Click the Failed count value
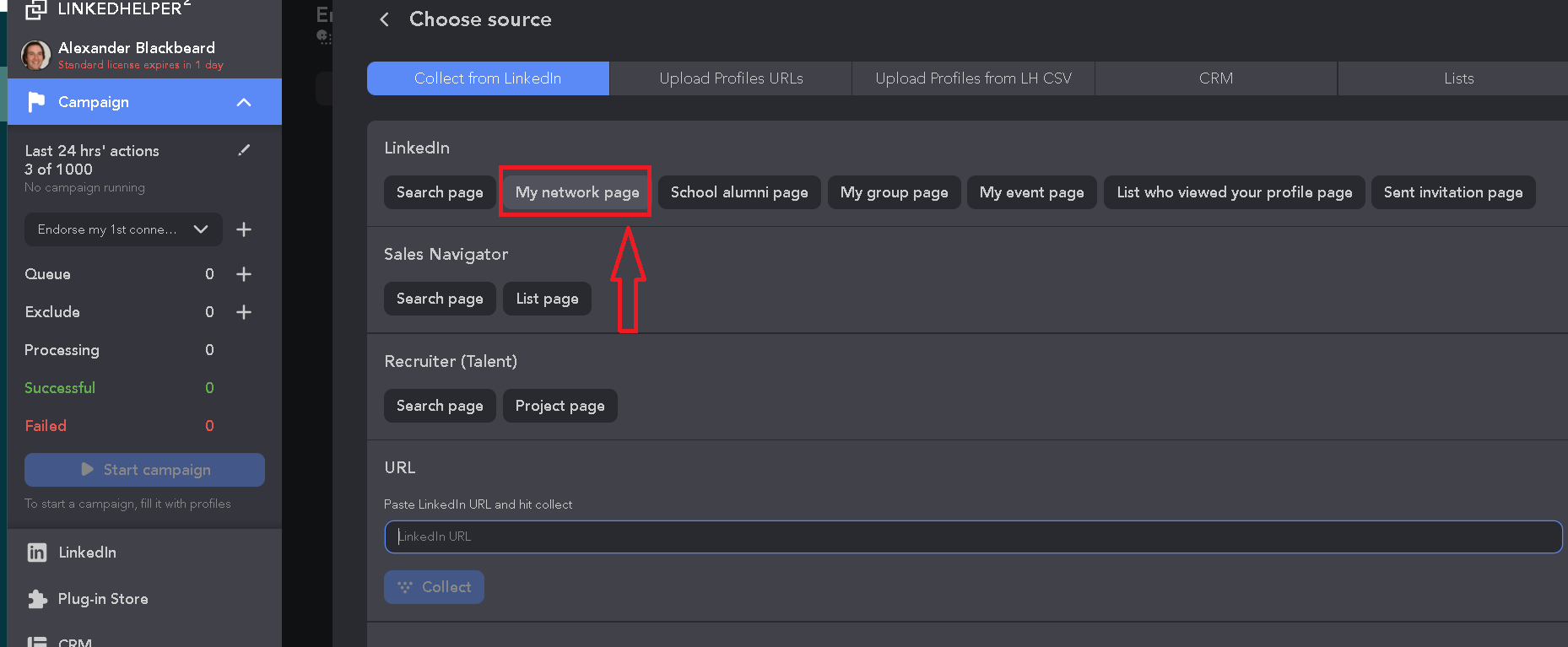The height and width of the screenshot is (647, 1568). [210, 426]
